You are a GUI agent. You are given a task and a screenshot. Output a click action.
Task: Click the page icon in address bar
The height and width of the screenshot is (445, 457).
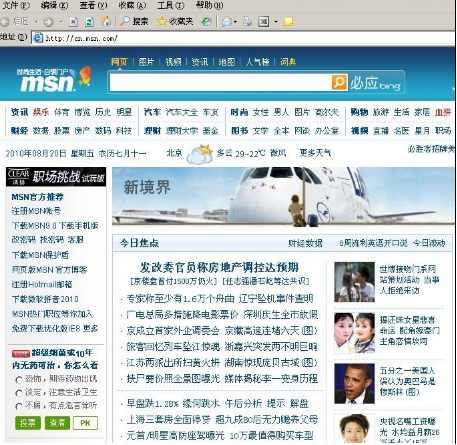38,38
